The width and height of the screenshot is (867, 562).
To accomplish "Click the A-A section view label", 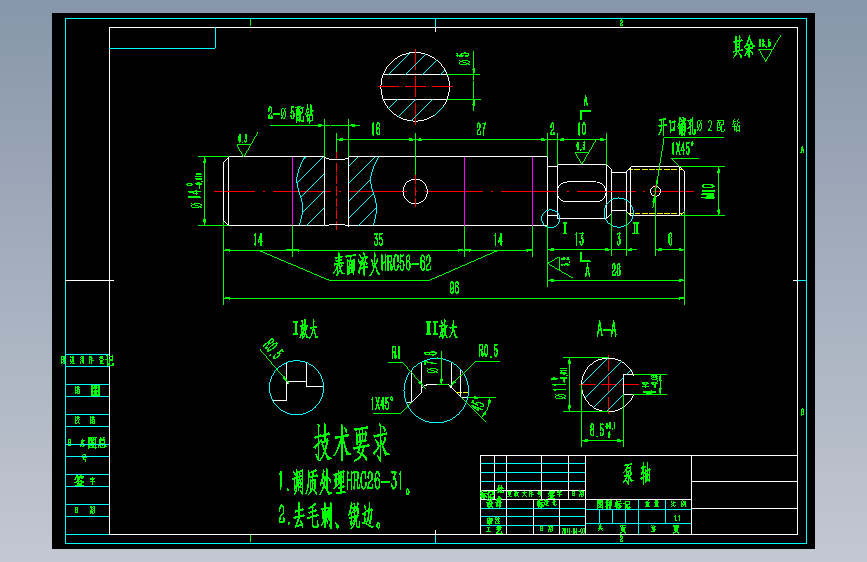I will tap(606, 330).
